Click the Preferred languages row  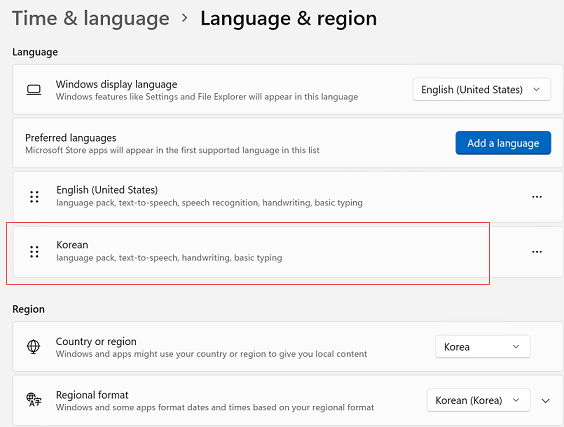click(x=288, y=143)
